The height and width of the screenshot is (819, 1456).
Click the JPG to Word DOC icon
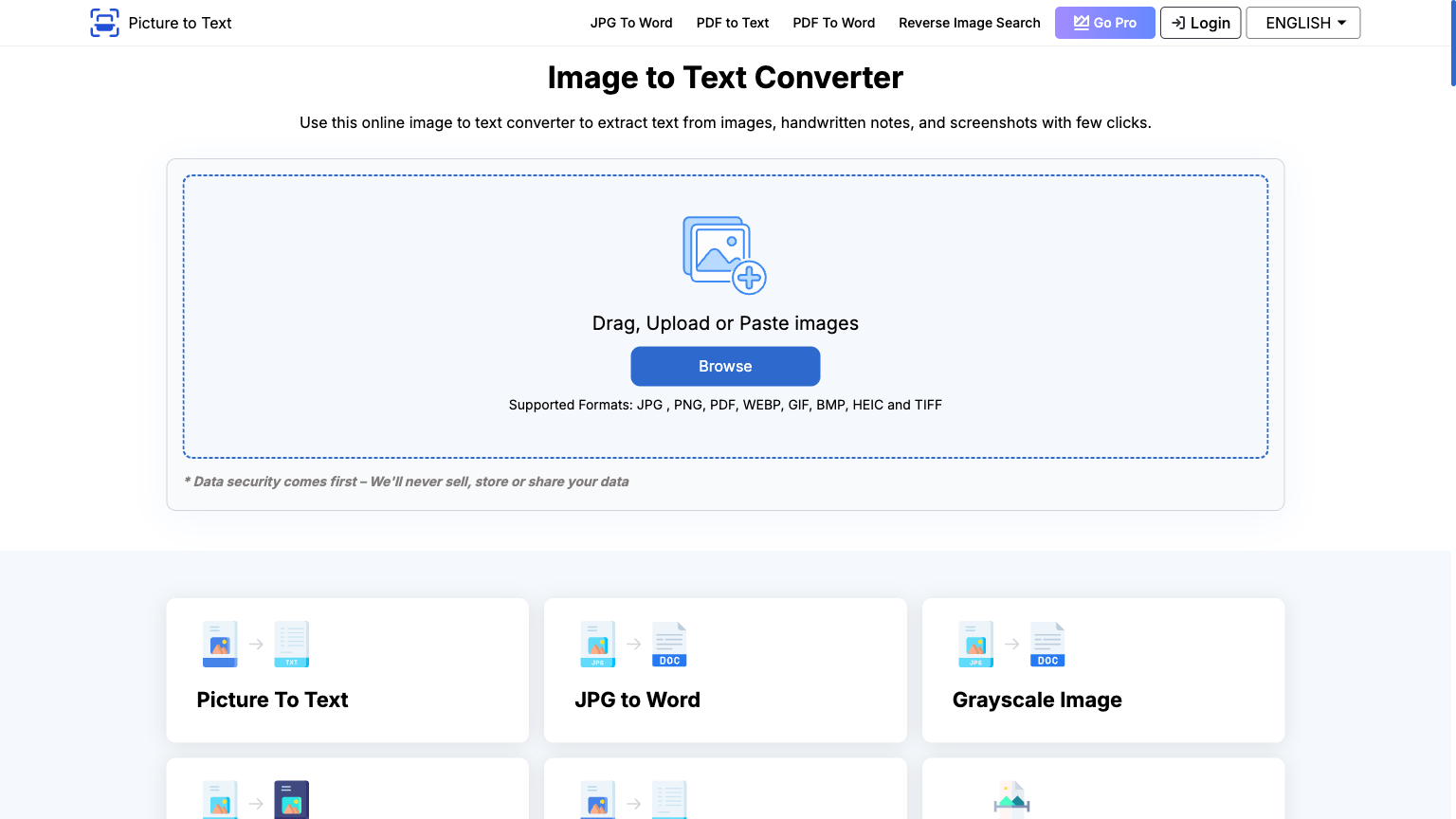(669, 644)
